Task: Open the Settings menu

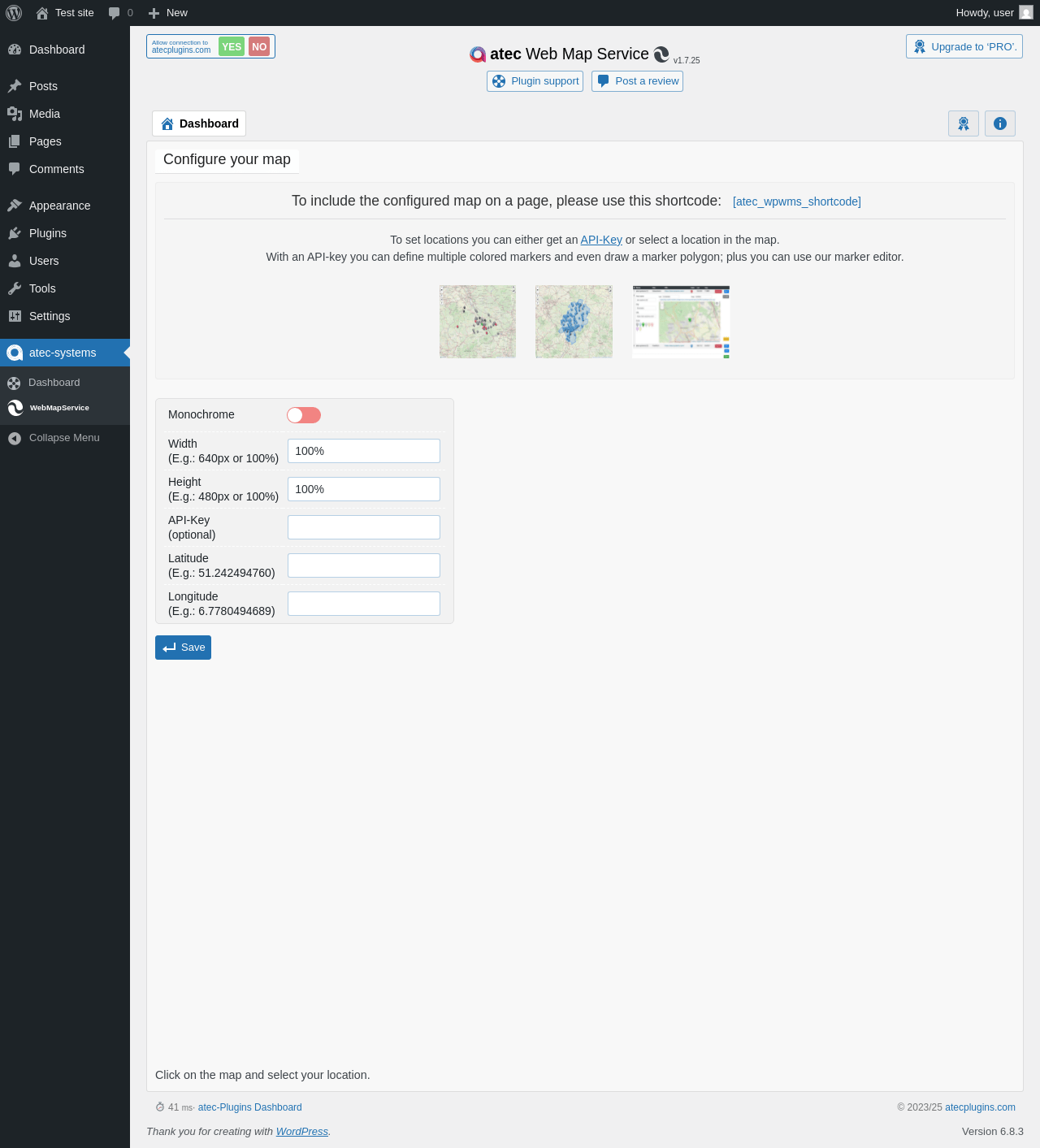Action: [65, 316]
